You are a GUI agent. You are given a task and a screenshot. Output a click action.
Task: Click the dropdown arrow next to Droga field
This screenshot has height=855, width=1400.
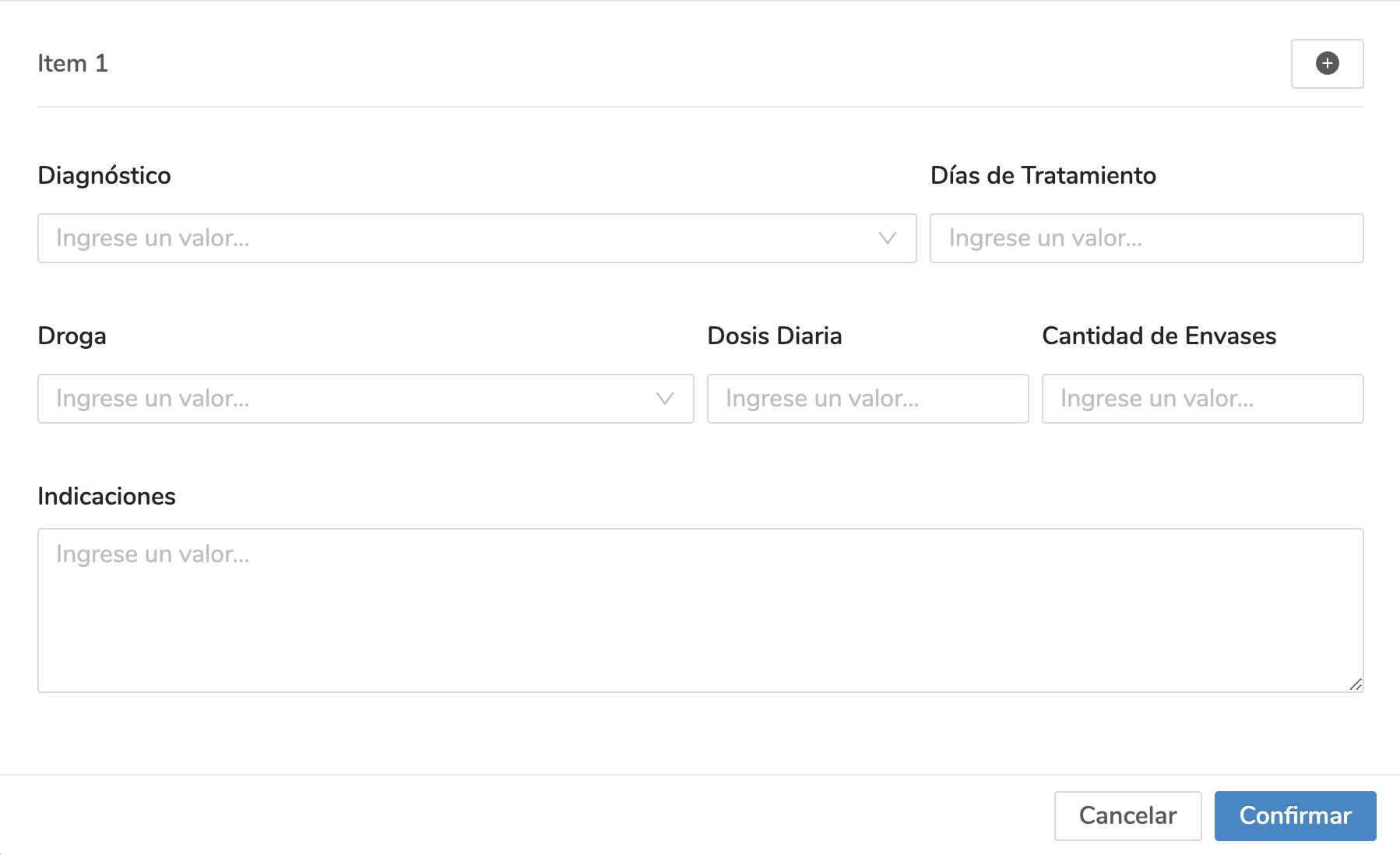[664, 399]
